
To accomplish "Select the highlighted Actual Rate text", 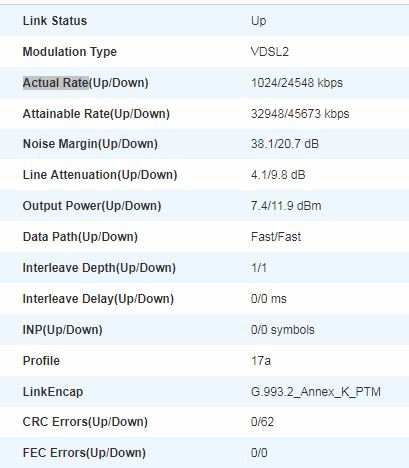I will point(56,83).
